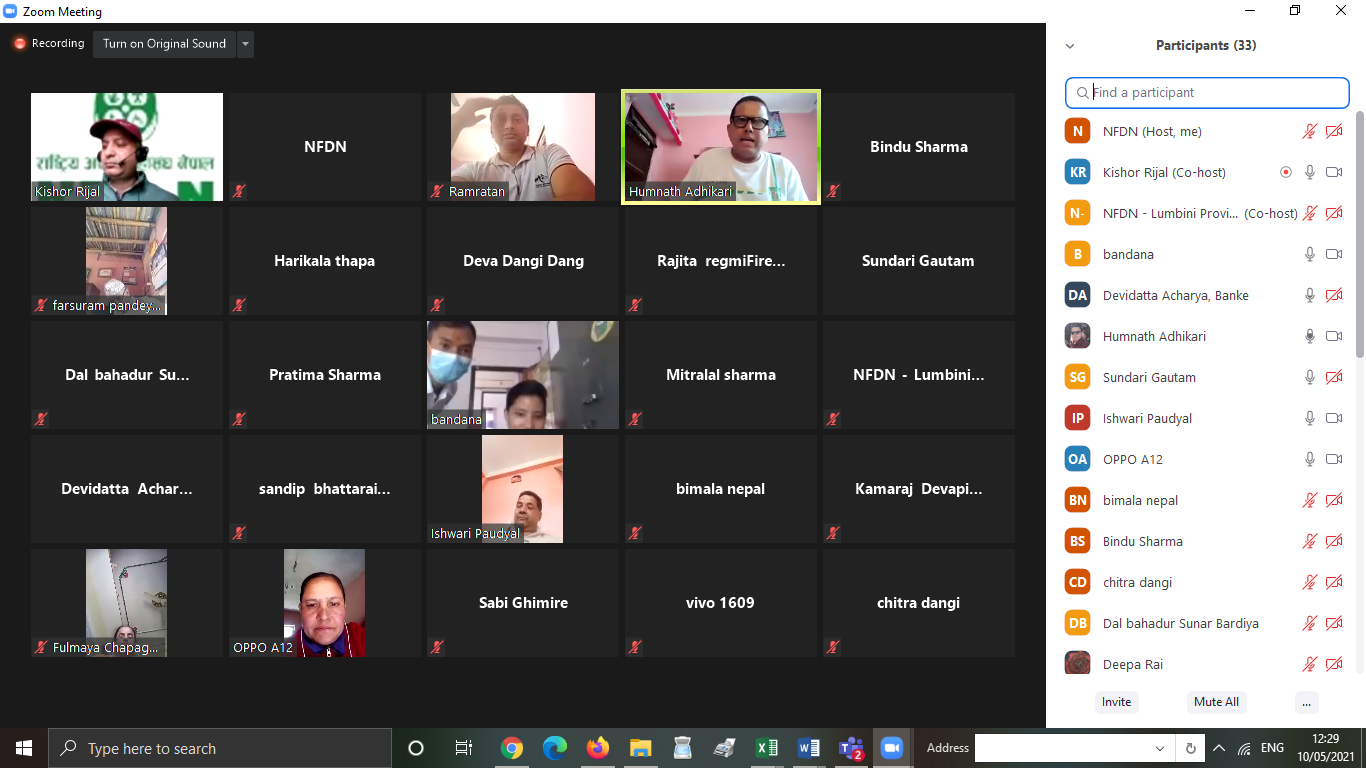The width and height of the screenshot is (1366, 768).
Task: Toggle microphone for Sundari Gautam in the list
Action: tap(1309, 378)
